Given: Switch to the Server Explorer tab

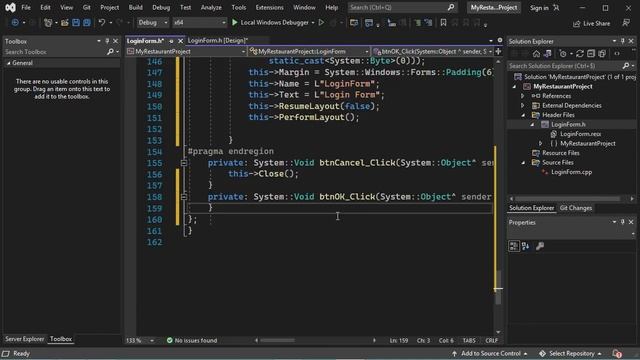Looking at the screenshot, I should coord(24,339).
